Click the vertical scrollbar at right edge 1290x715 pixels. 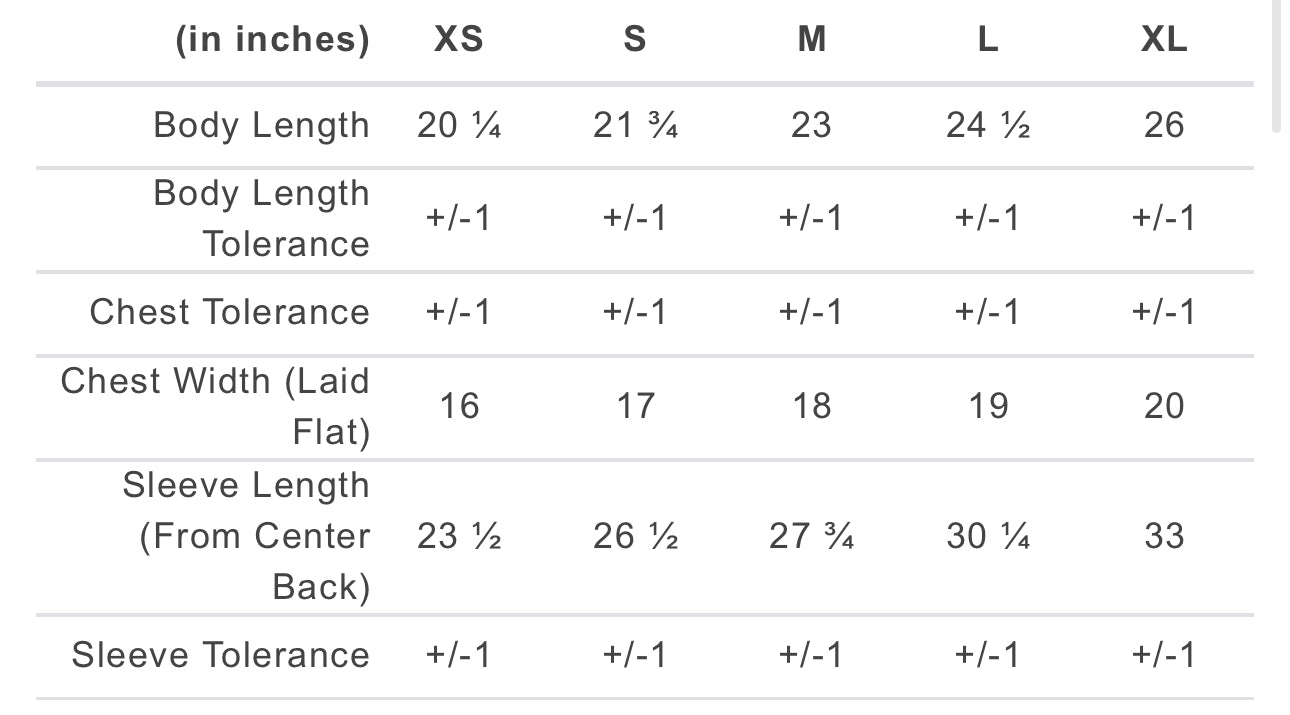pyautogui.click(x=1276, y=66)
